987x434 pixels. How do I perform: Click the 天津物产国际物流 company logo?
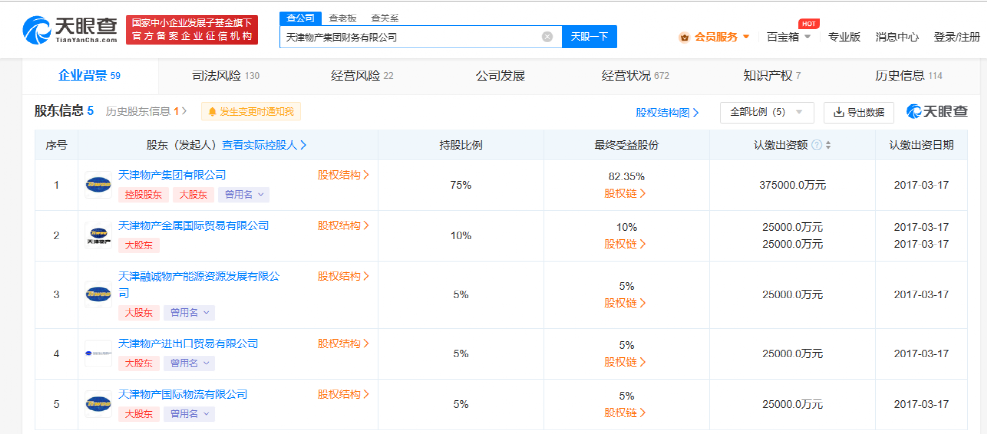(98, 404)
